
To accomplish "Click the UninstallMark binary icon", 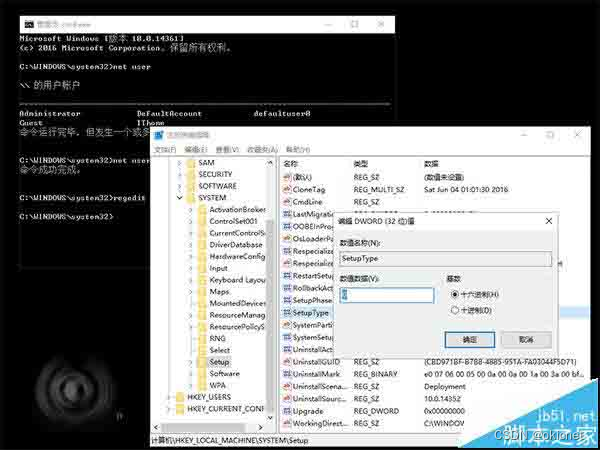I will 287,374.
